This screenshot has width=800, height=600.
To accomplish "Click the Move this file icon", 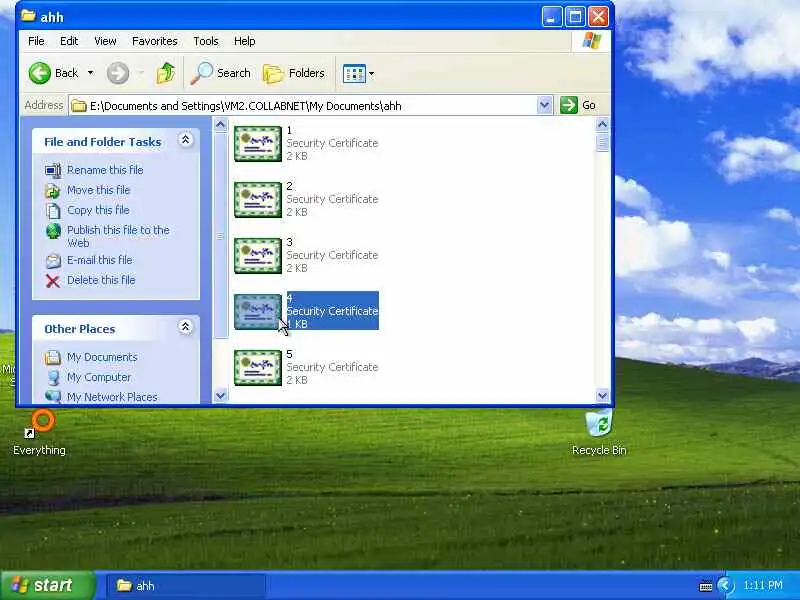I will [x=53, y=191].
